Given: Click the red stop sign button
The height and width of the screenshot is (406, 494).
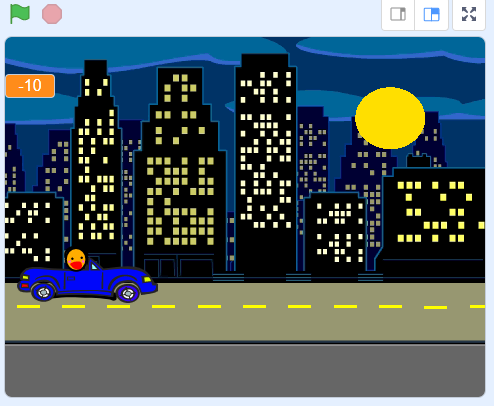Looking at the screenshot, I should (52, 14).
